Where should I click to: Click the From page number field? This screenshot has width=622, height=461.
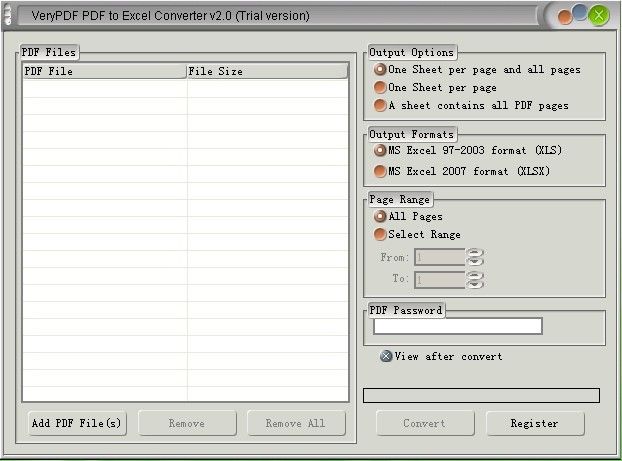tap(440, 257)
